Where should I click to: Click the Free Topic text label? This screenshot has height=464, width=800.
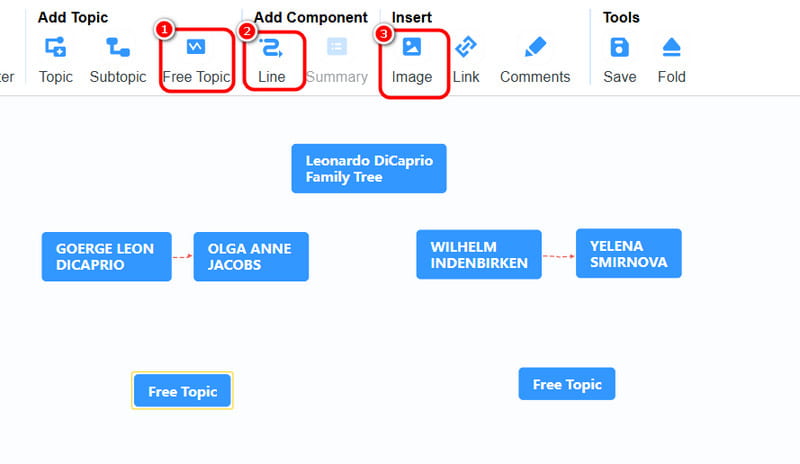click(x=196, y=77)
